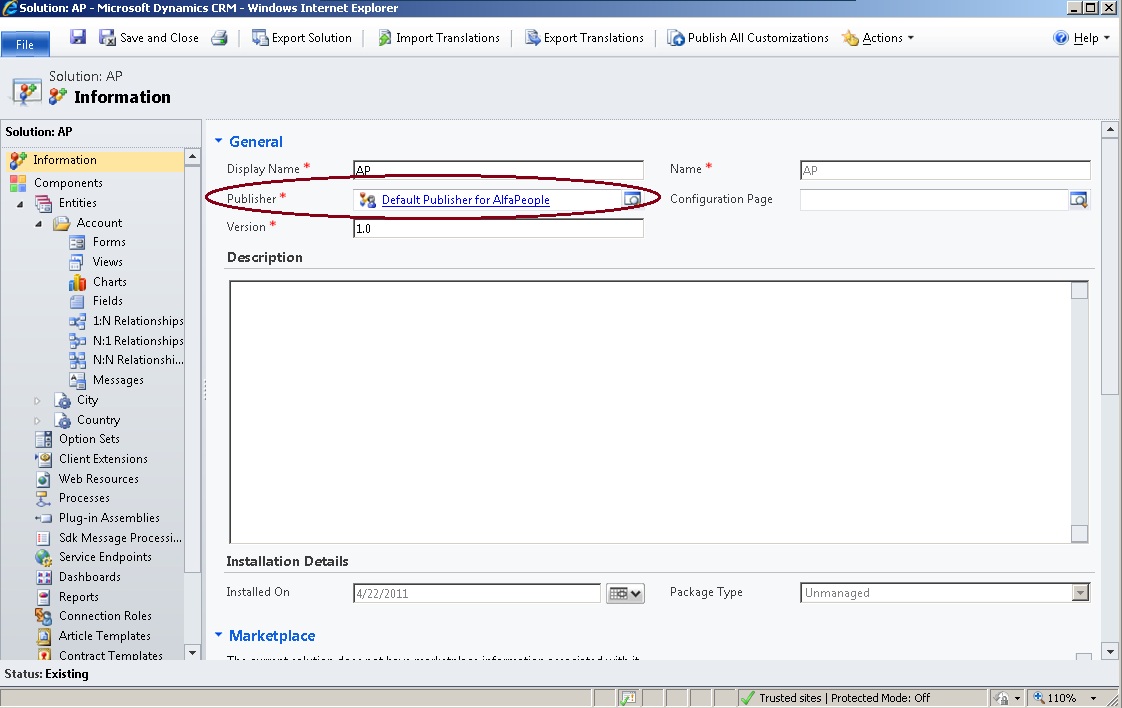Click the Messages icon under Account

pos(77,380)
